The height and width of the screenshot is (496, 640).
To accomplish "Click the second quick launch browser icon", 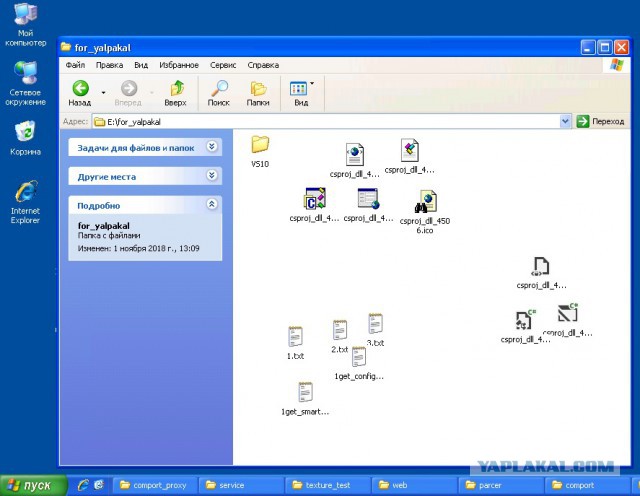I will (x=99, y=485).
